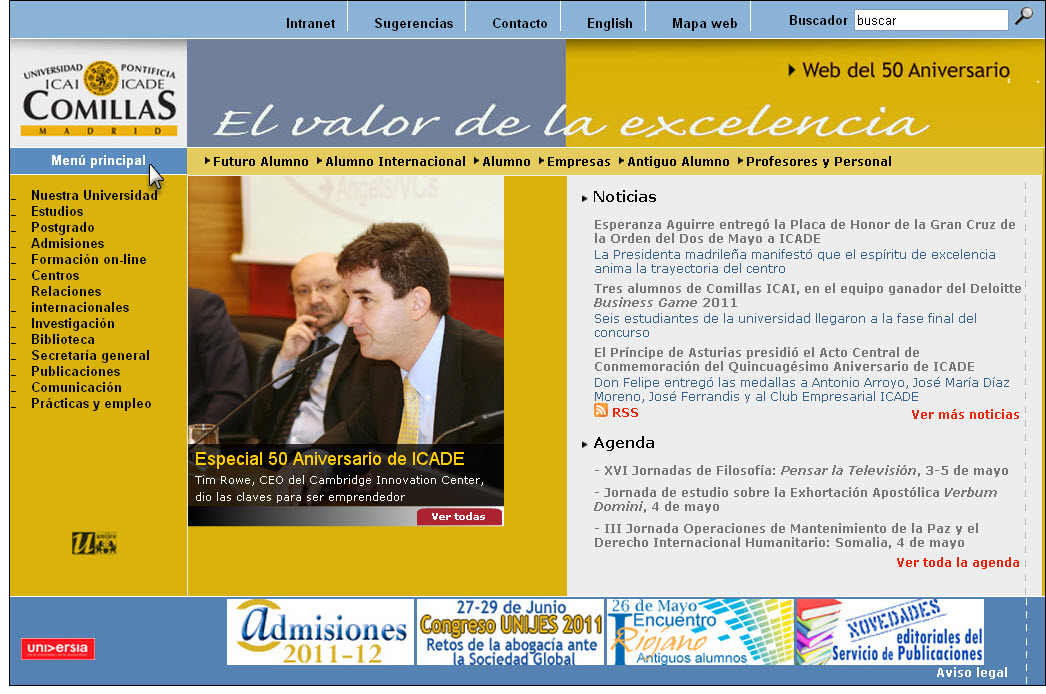Click the search input field
The width and height of the screenshot is (1046, 694).
point(931,20)
